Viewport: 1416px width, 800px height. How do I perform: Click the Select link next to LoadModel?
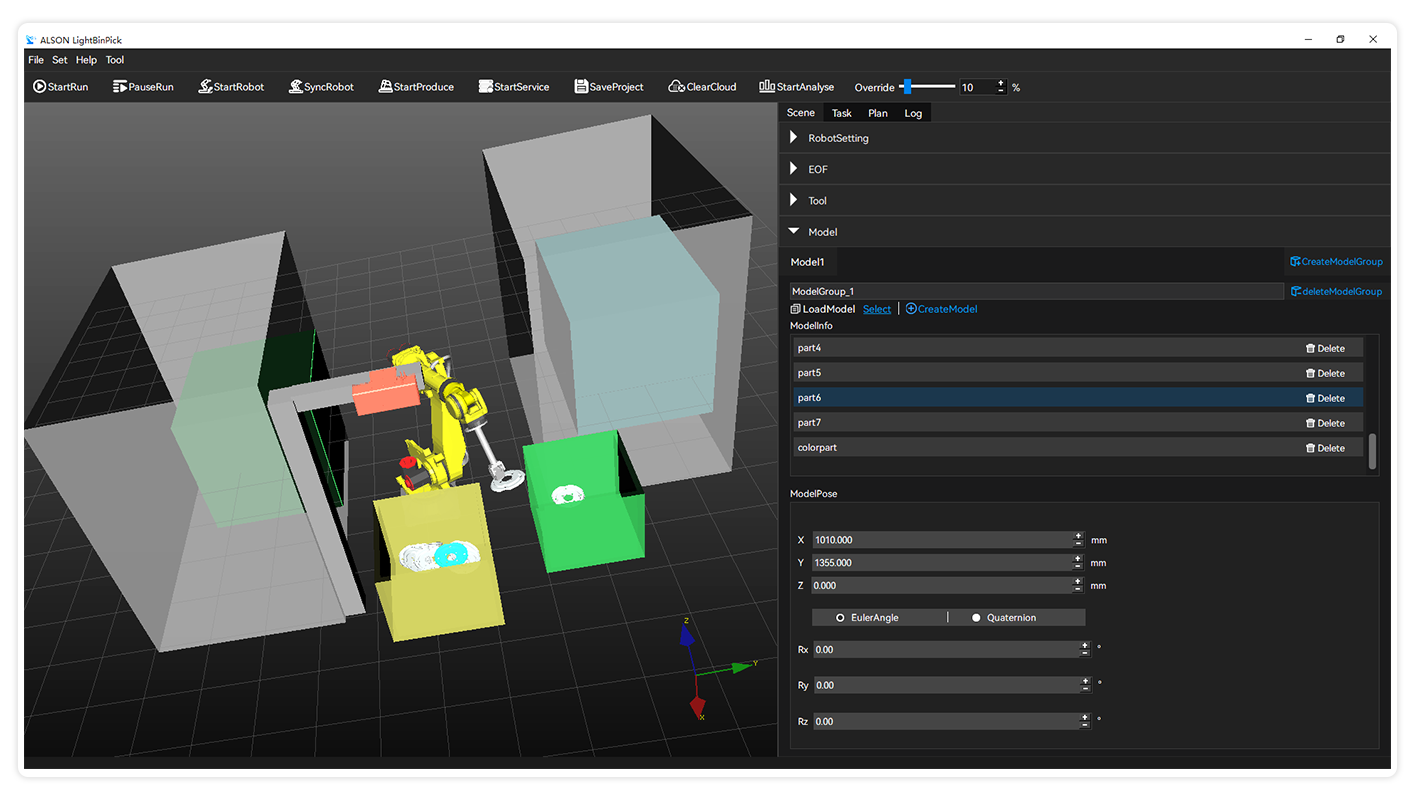[876, 308]
